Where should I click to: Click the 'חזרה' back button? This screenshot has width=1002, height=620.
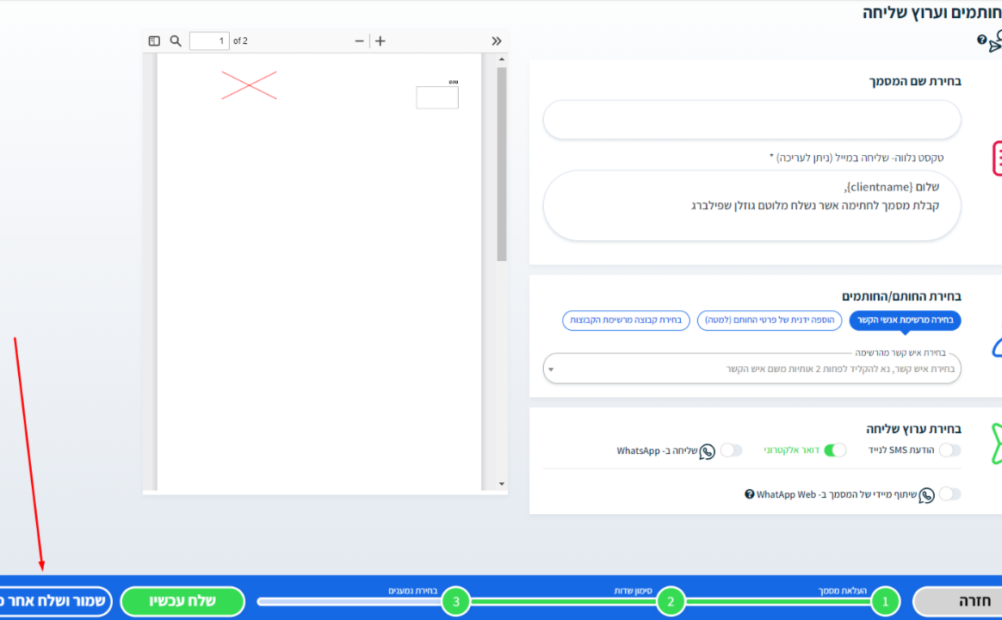pyautogui.click(x=960, y=601)
